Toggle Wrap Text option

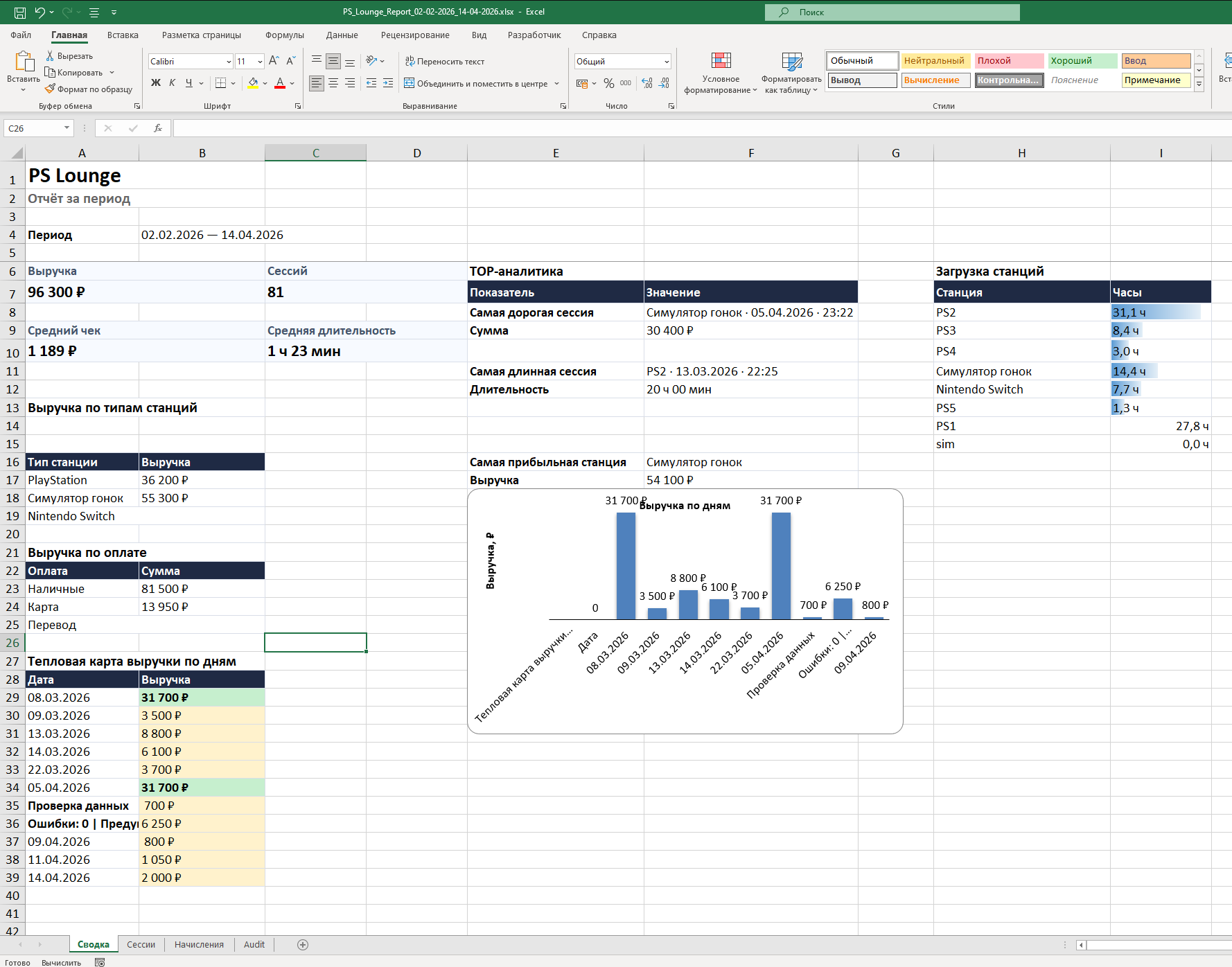[x=445, y=61]
